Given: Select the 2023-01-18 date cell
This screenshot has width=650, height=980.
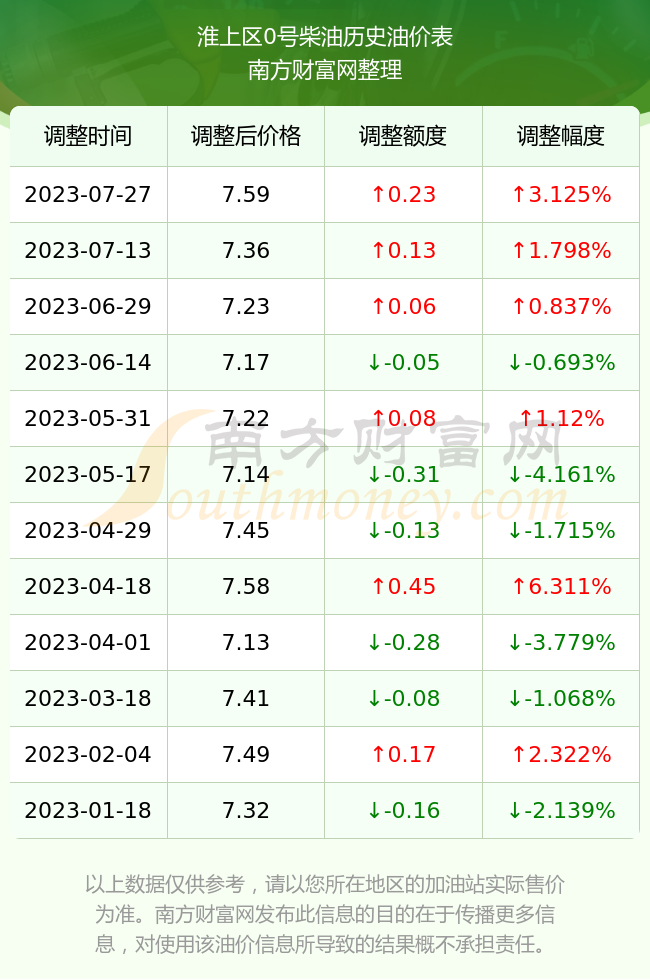Looking at the screenshot, I should pos(88,811).
